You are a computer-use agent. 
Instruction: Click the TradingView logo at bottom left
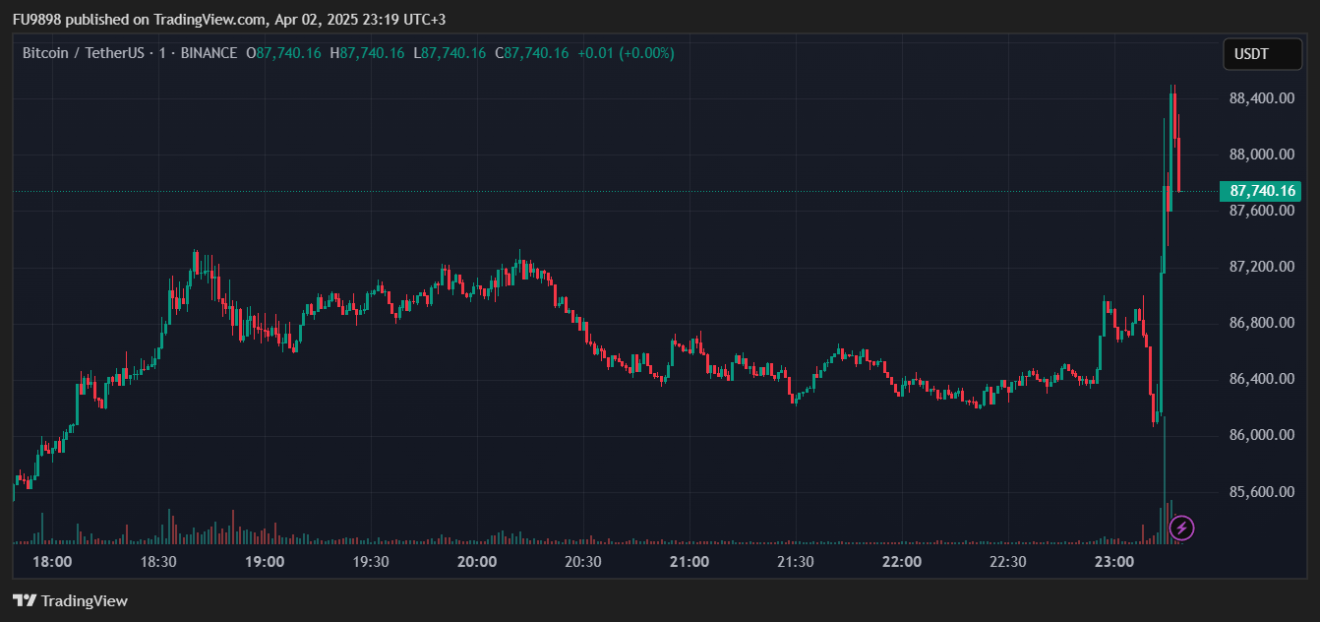70,601
